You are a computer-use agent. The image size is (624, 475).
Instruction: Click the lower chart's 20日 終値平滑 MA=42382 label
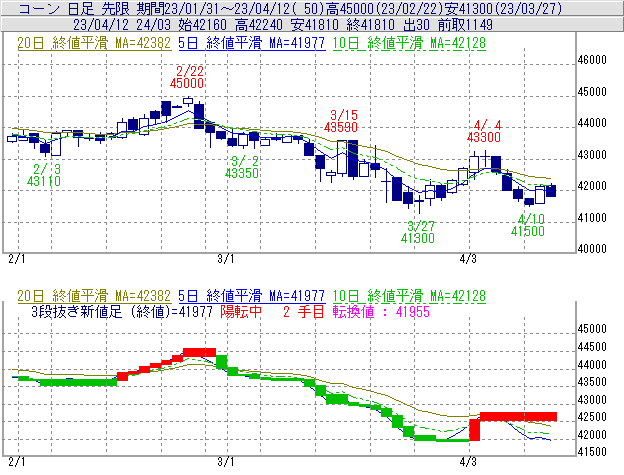point(94,296)
